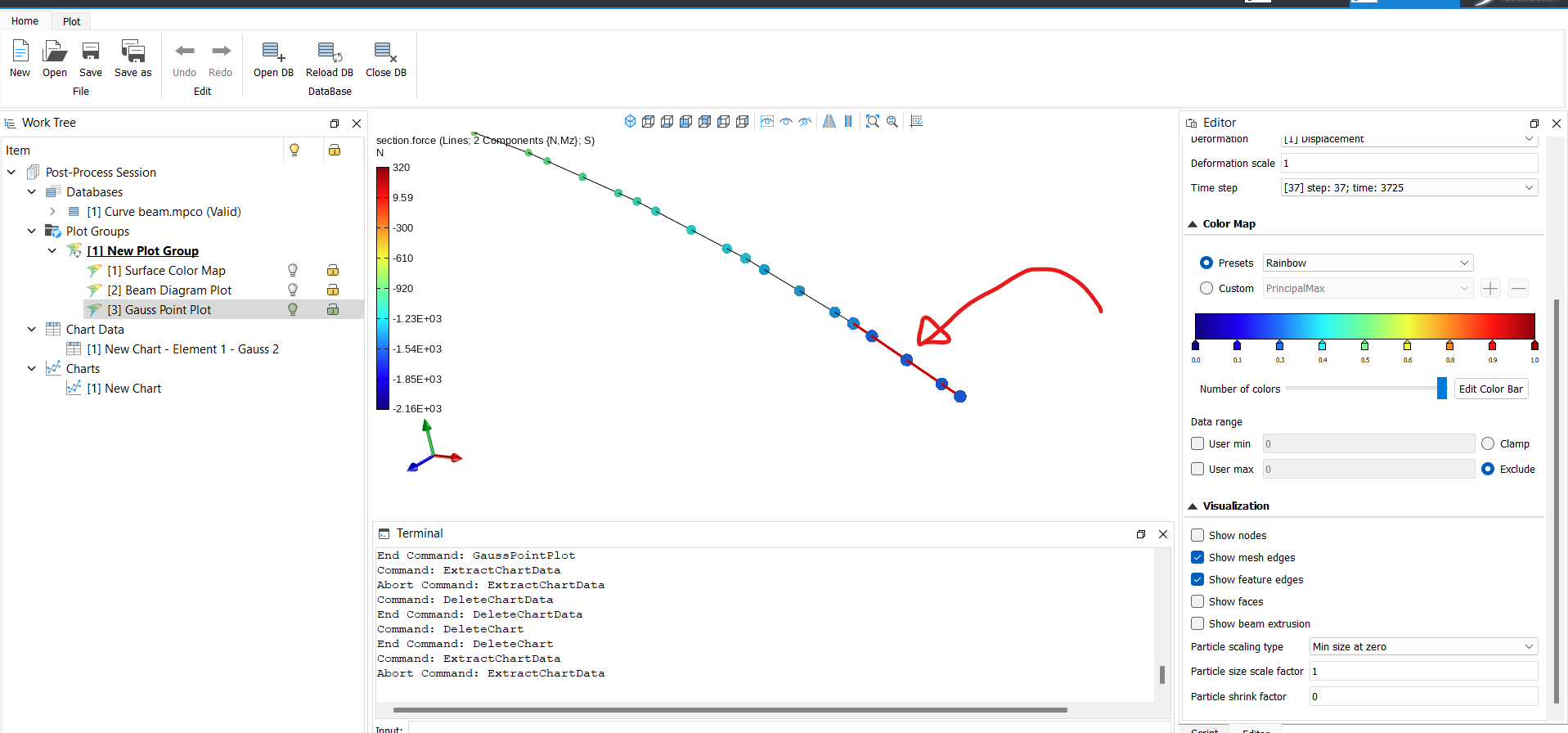Toggle visibility bulb for Gauss Point Plot

click(x=293, y=309)
